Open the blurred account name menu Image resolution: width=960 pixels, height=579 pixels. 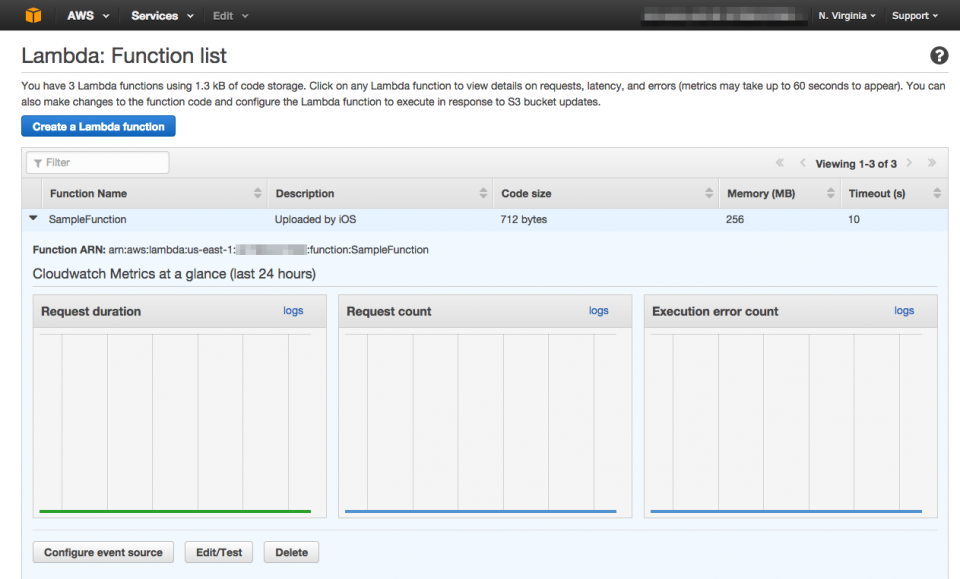click(724, 16)
